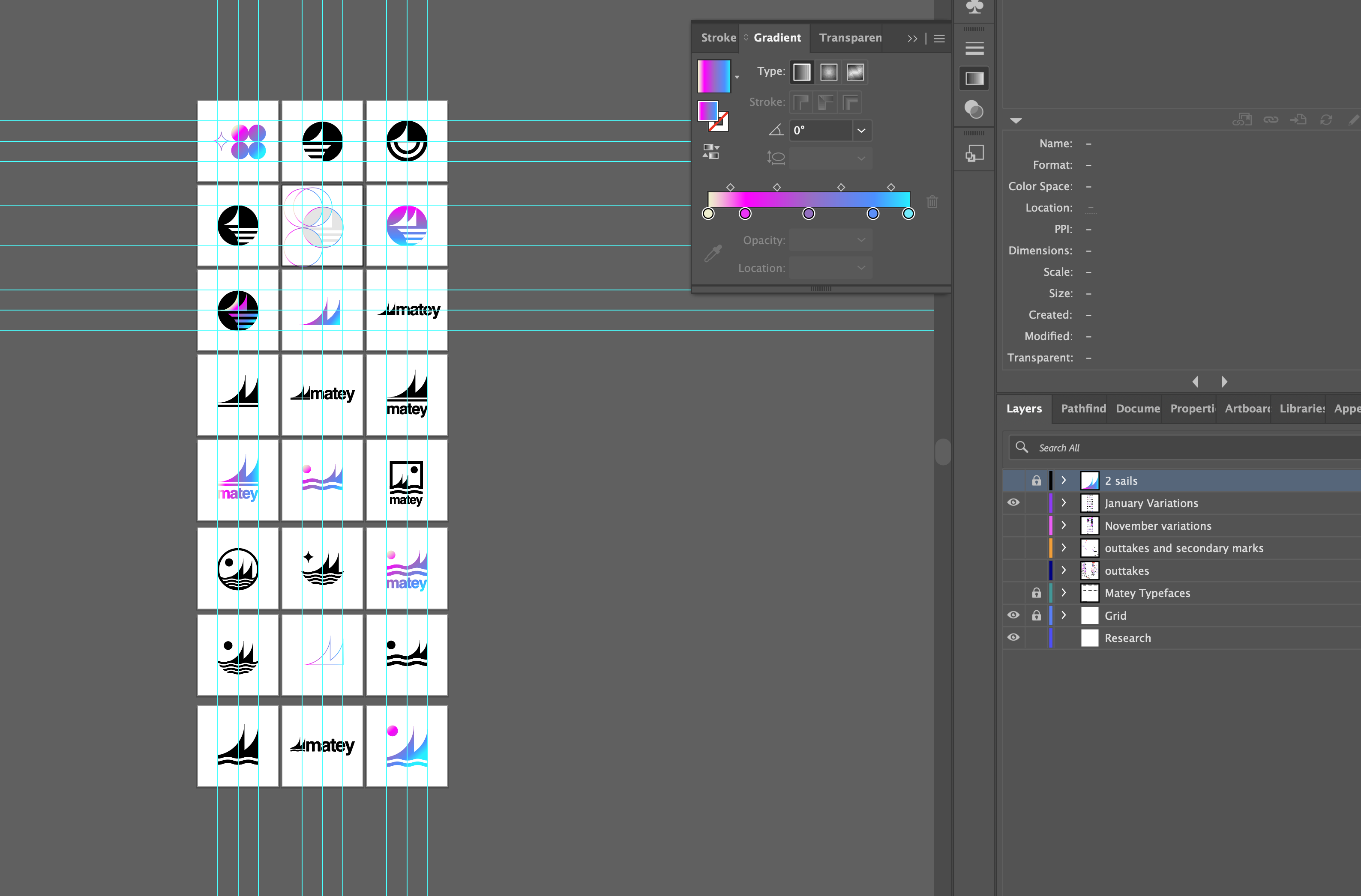Select the Freeform Gradient type icon

855,72
